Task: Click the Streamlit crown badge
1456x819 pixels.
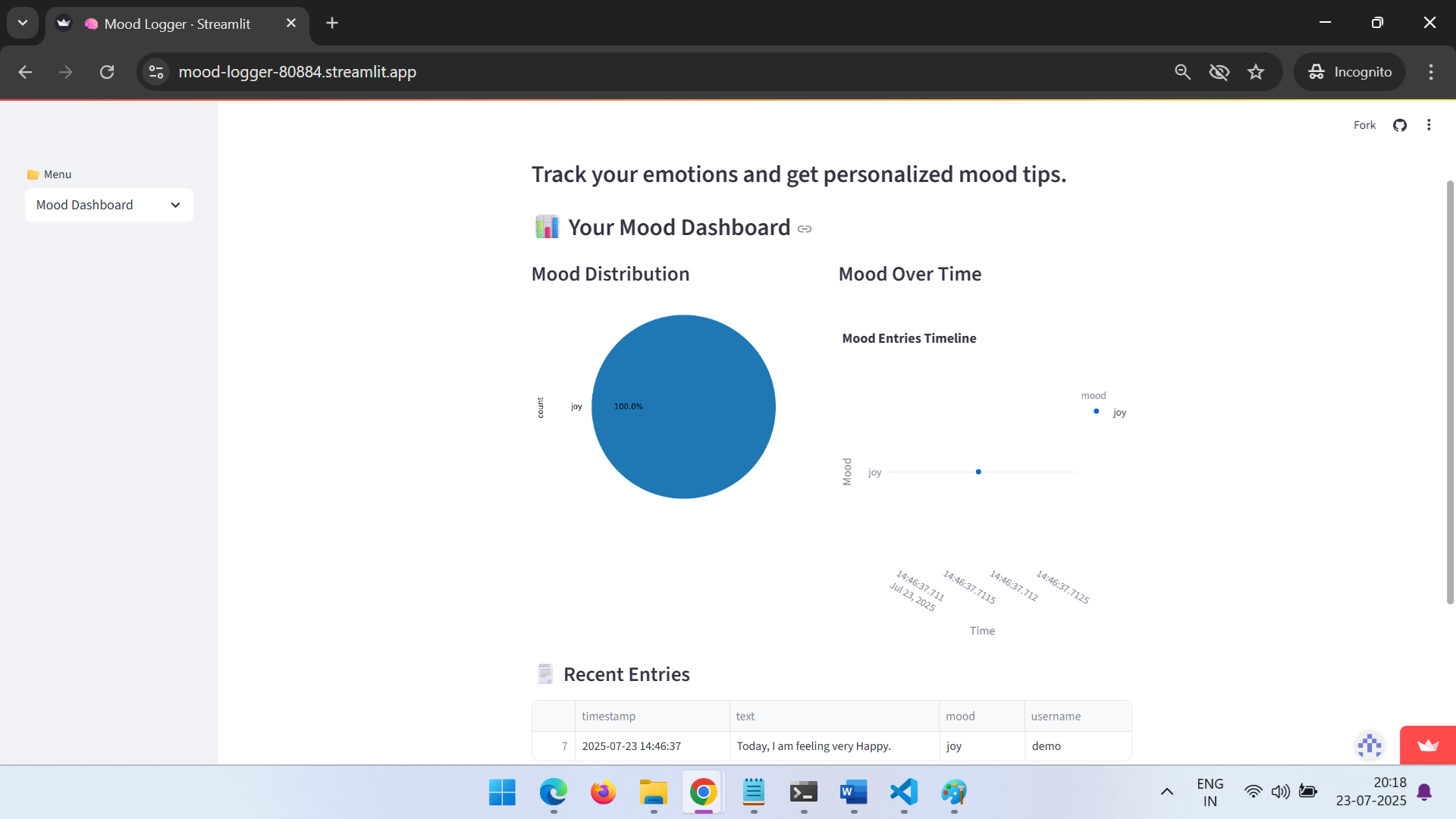Action: [x=1427, y=745]
